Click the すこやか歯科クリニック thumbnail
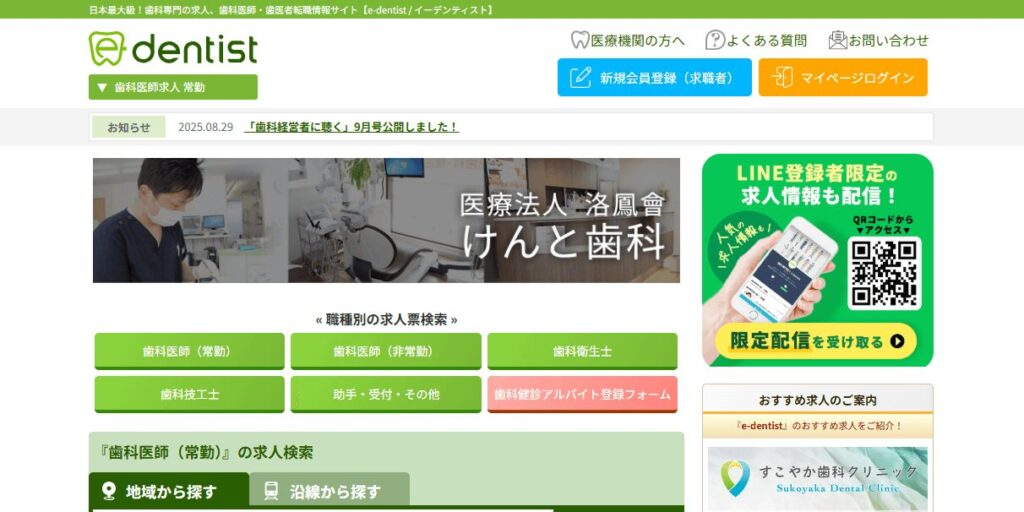The height and width of the screenshot is (512, 1024). [818, 479]
